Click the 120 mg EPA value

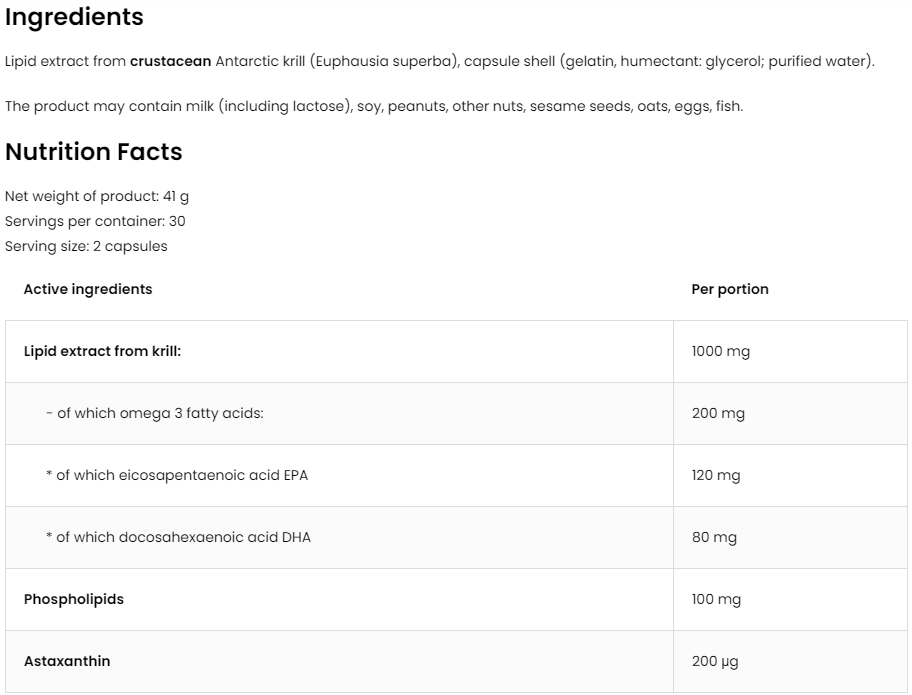pyautogui.click(x=716, y=476)
